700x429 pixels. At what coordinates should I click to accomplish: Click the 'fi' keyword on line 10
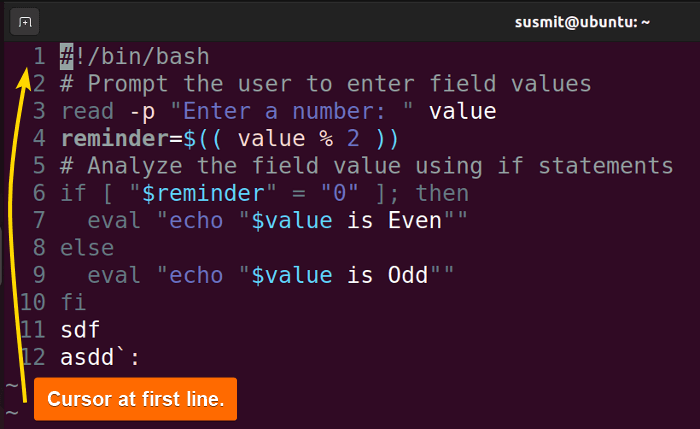73,302
